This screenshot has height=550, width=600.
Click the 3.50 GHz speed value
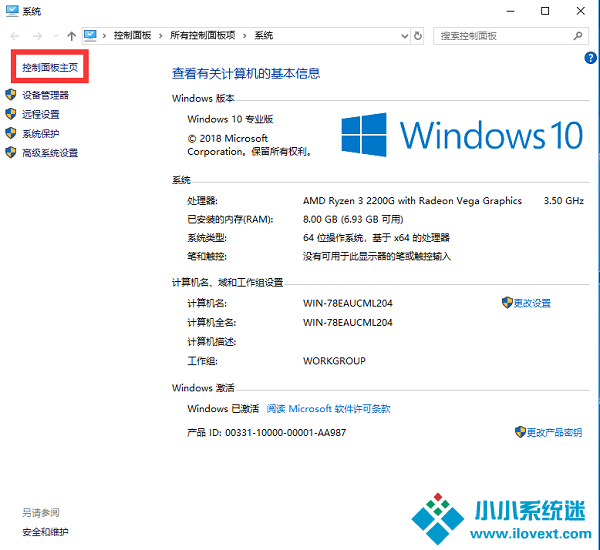(x=564, y=201)
